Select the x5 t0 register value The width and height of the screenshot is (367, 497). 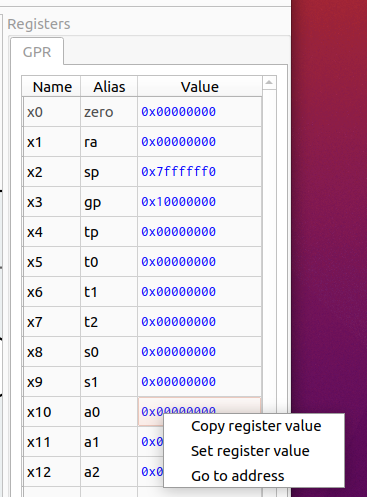[x=199, y=262]
